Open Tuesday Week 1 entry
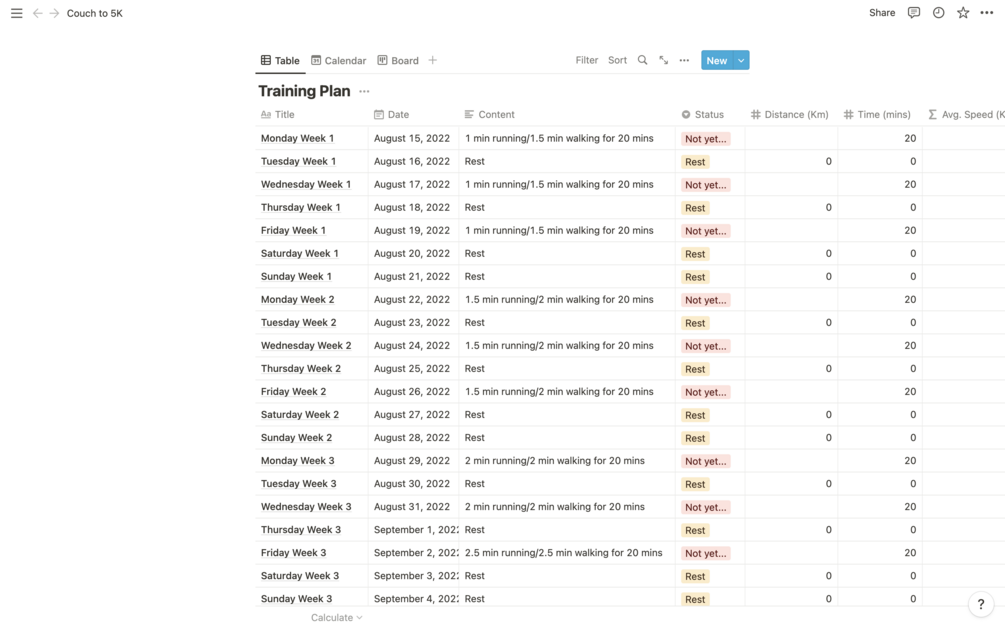 298,161
